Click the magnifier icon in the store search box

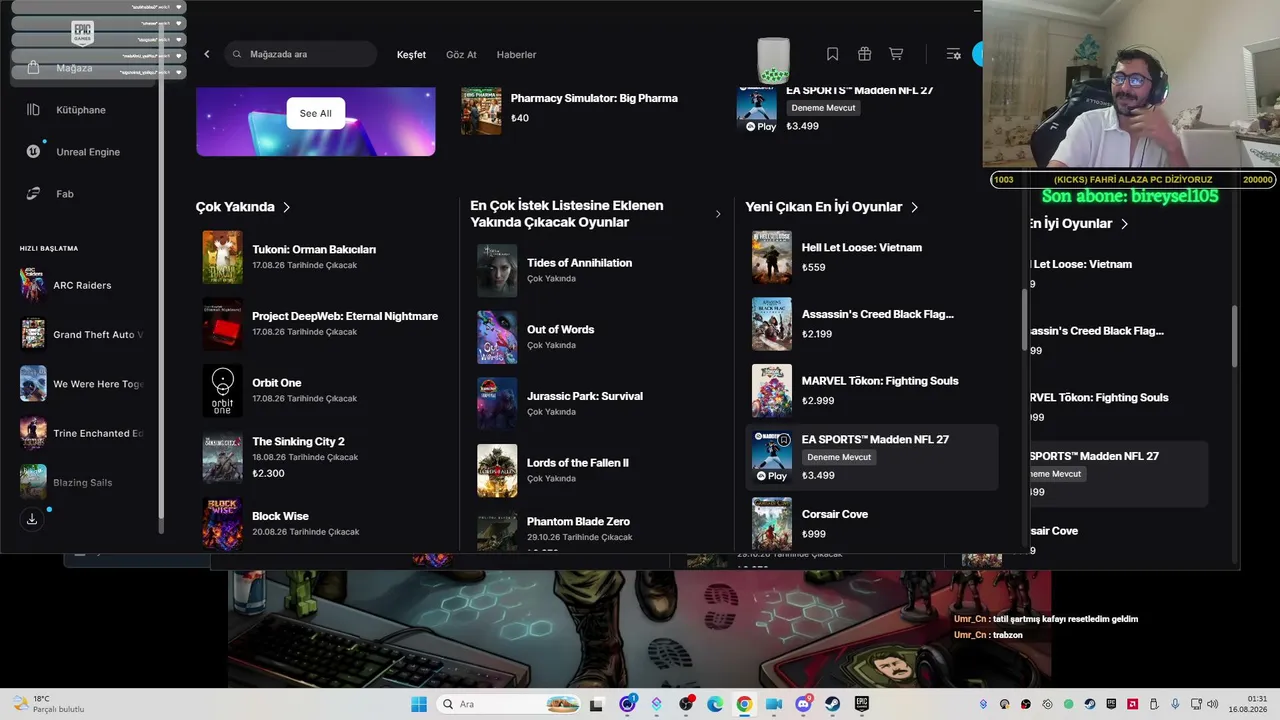point(237,54)
